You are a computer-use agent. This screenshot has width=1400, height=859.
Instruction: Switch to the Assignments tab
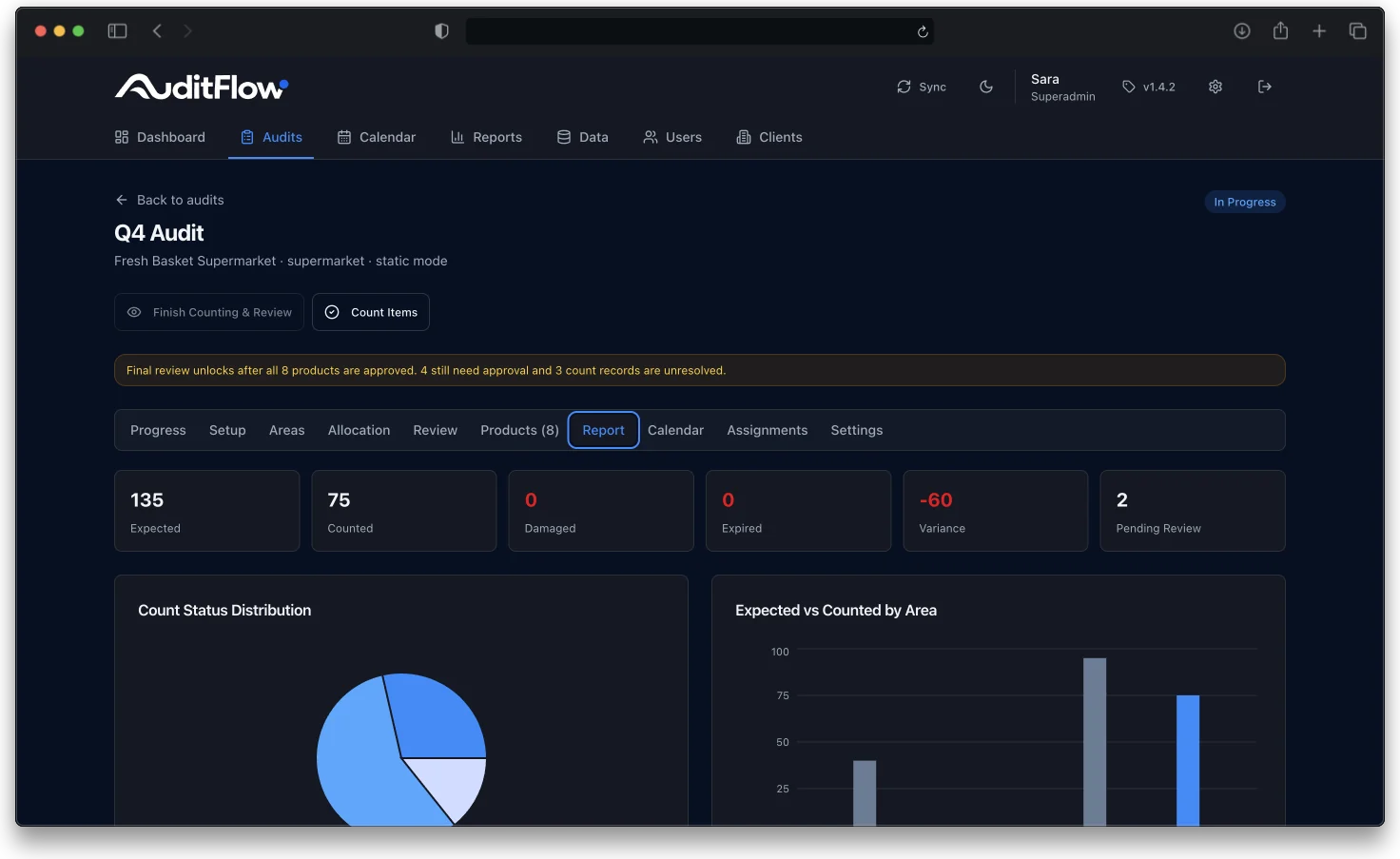pyautogui.click(x=767, y=430)
